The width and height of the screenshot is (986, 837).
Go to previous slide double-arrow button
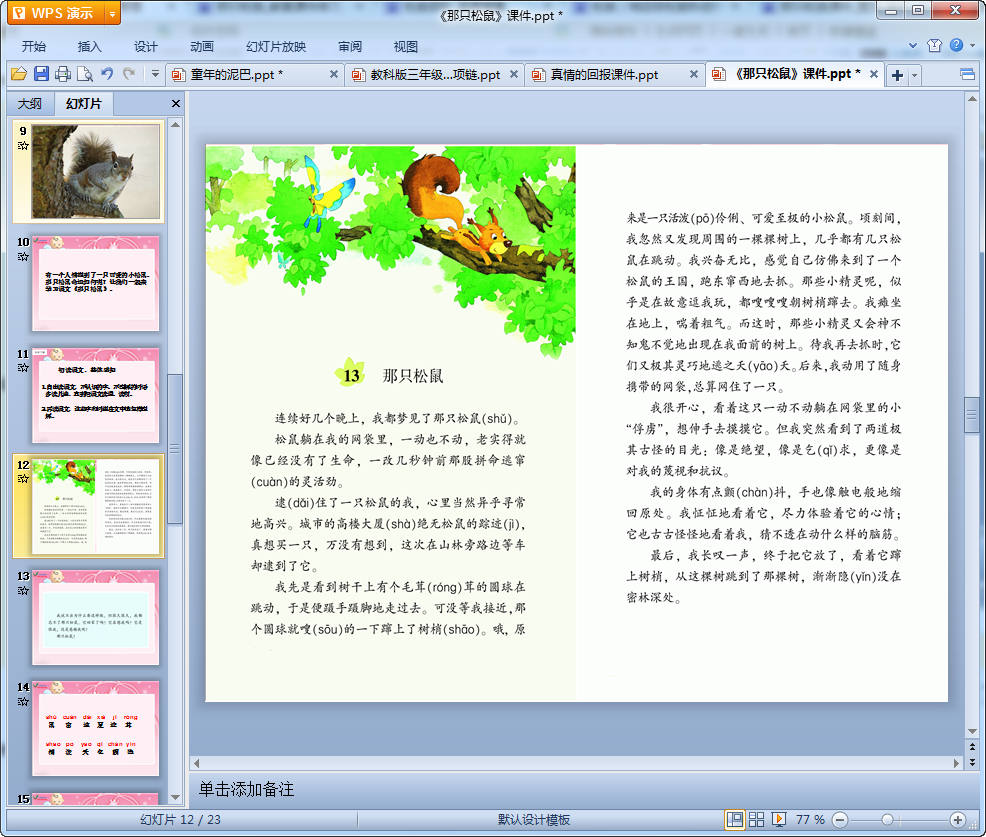point(972,747)
